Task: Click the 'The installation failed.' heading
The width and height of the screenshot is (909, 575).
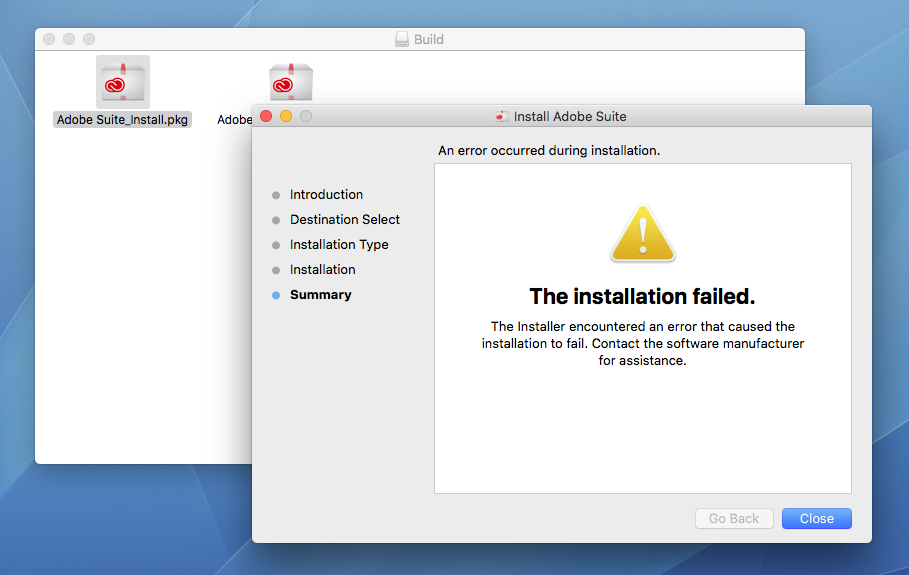Action: (x=642, y=296)
